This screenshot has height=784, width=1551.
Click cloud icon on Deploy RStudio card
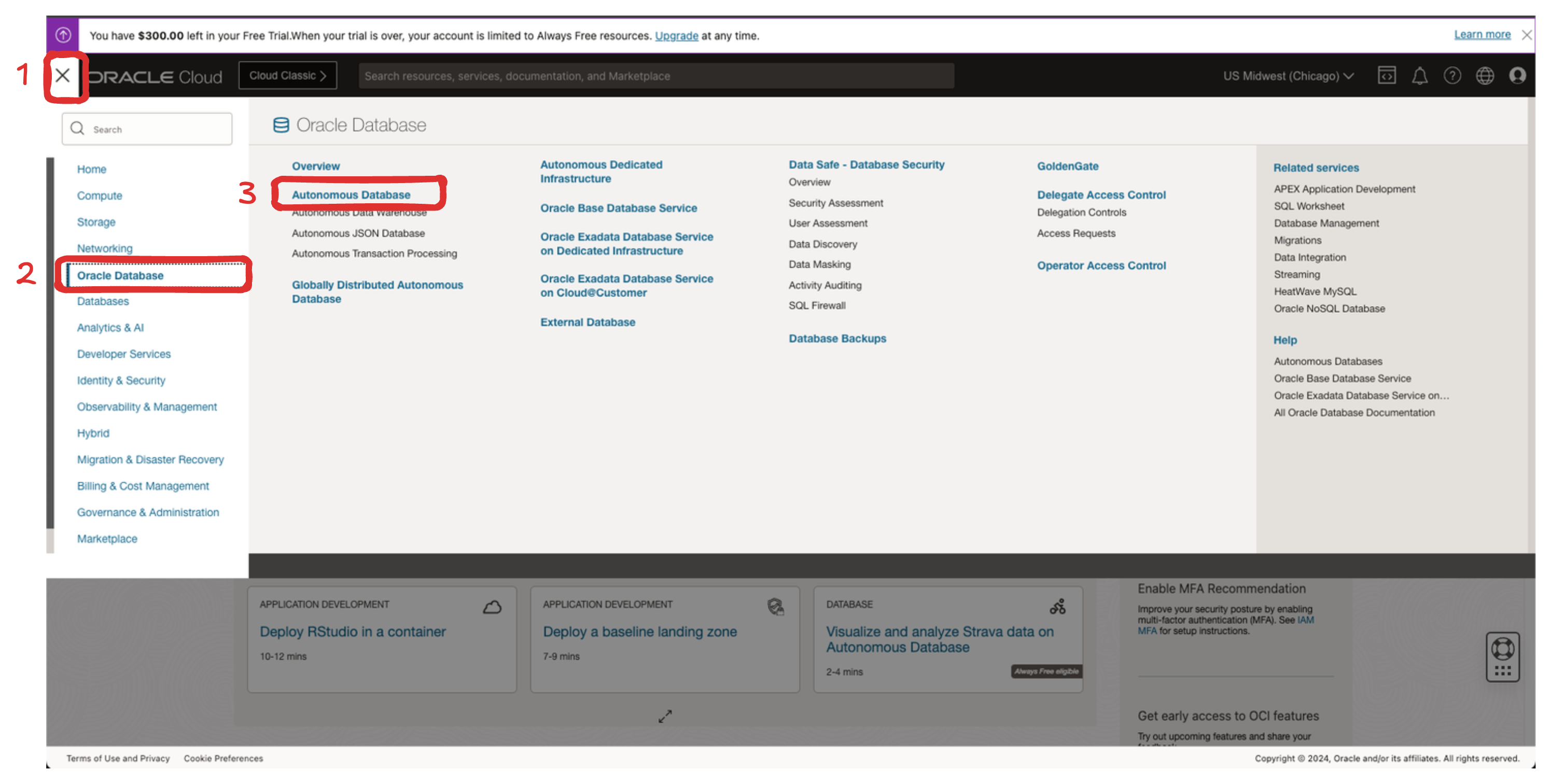point(492,607)
